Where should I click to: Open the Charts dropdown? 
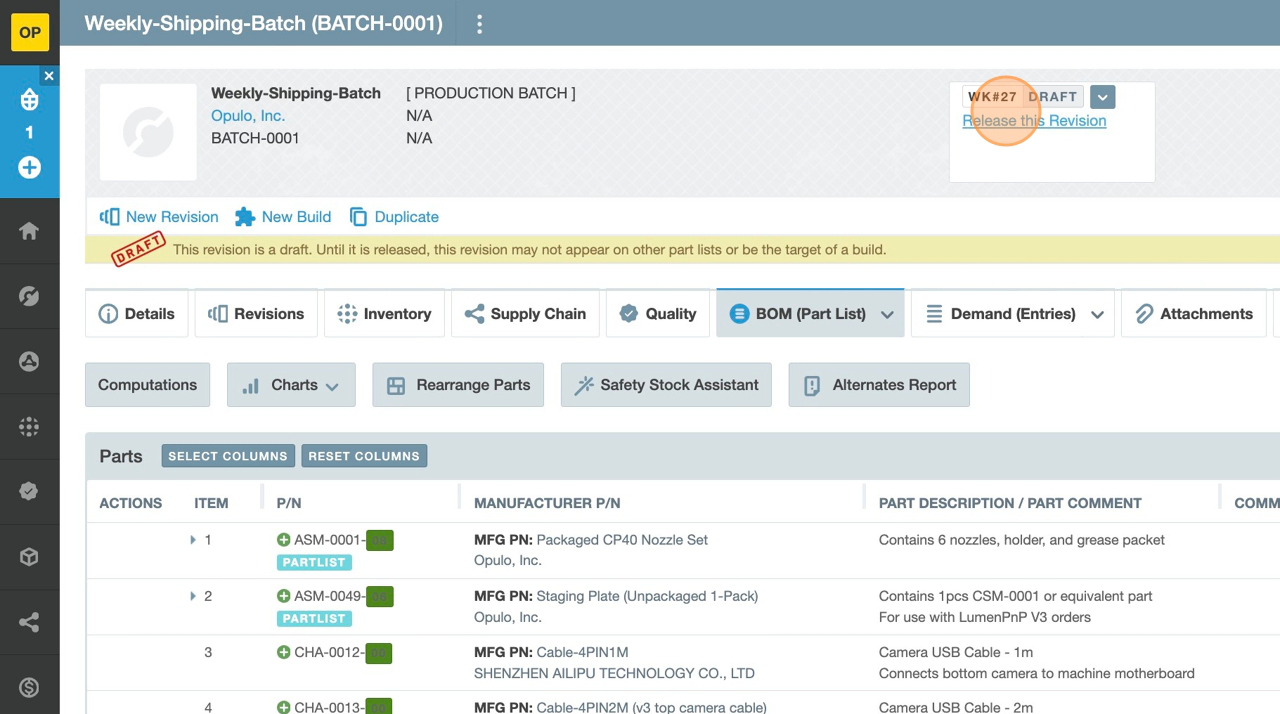point(291,385)
